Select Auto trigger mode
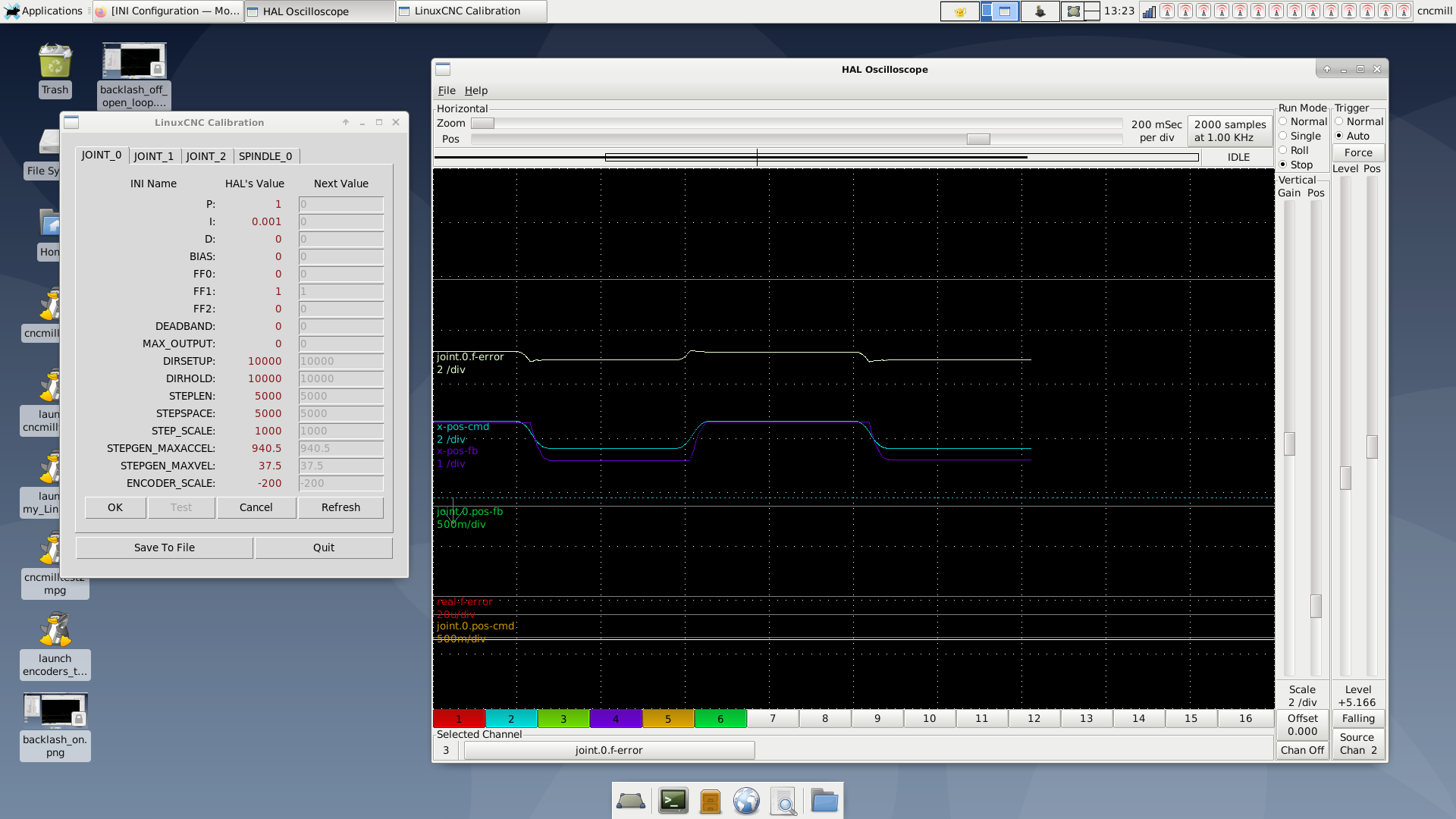 (1352, 136)
